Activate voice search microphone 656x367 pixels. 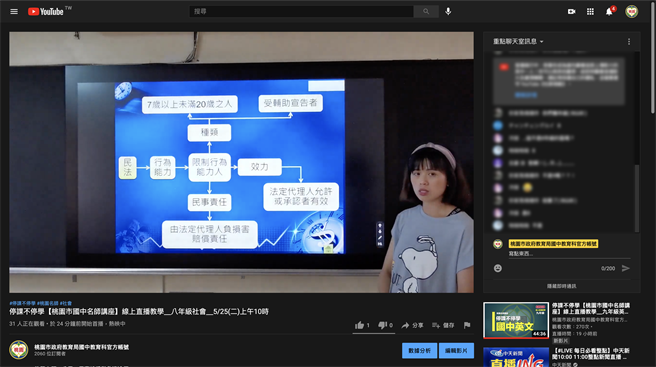click(x=448, y=11)
